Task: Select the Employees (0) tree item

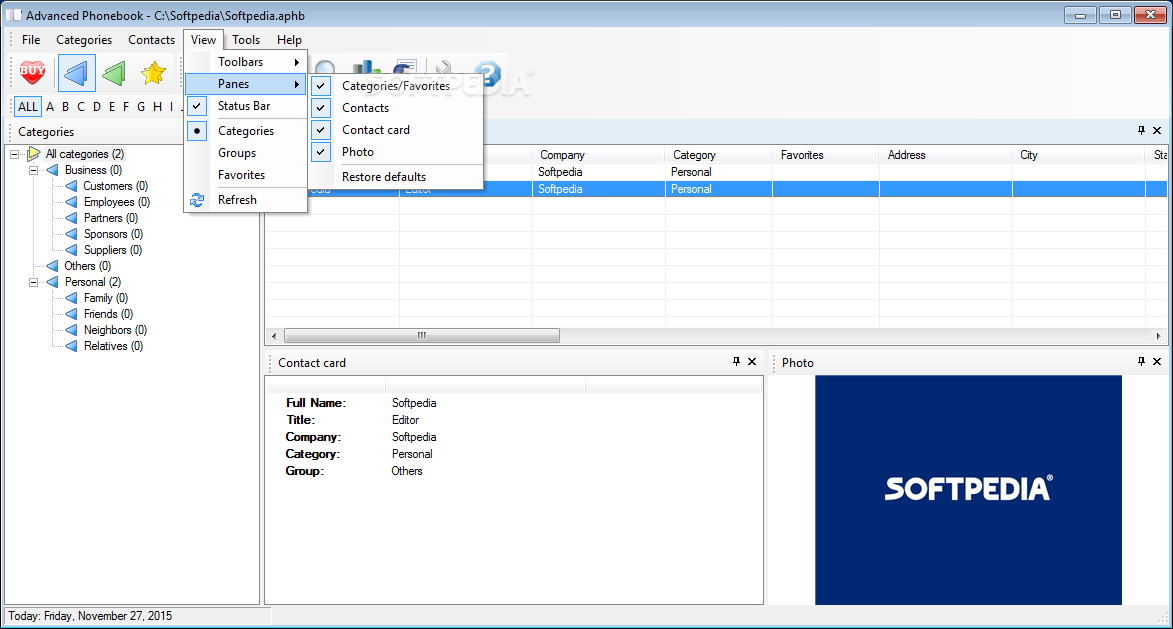Action: click(117, 202)
